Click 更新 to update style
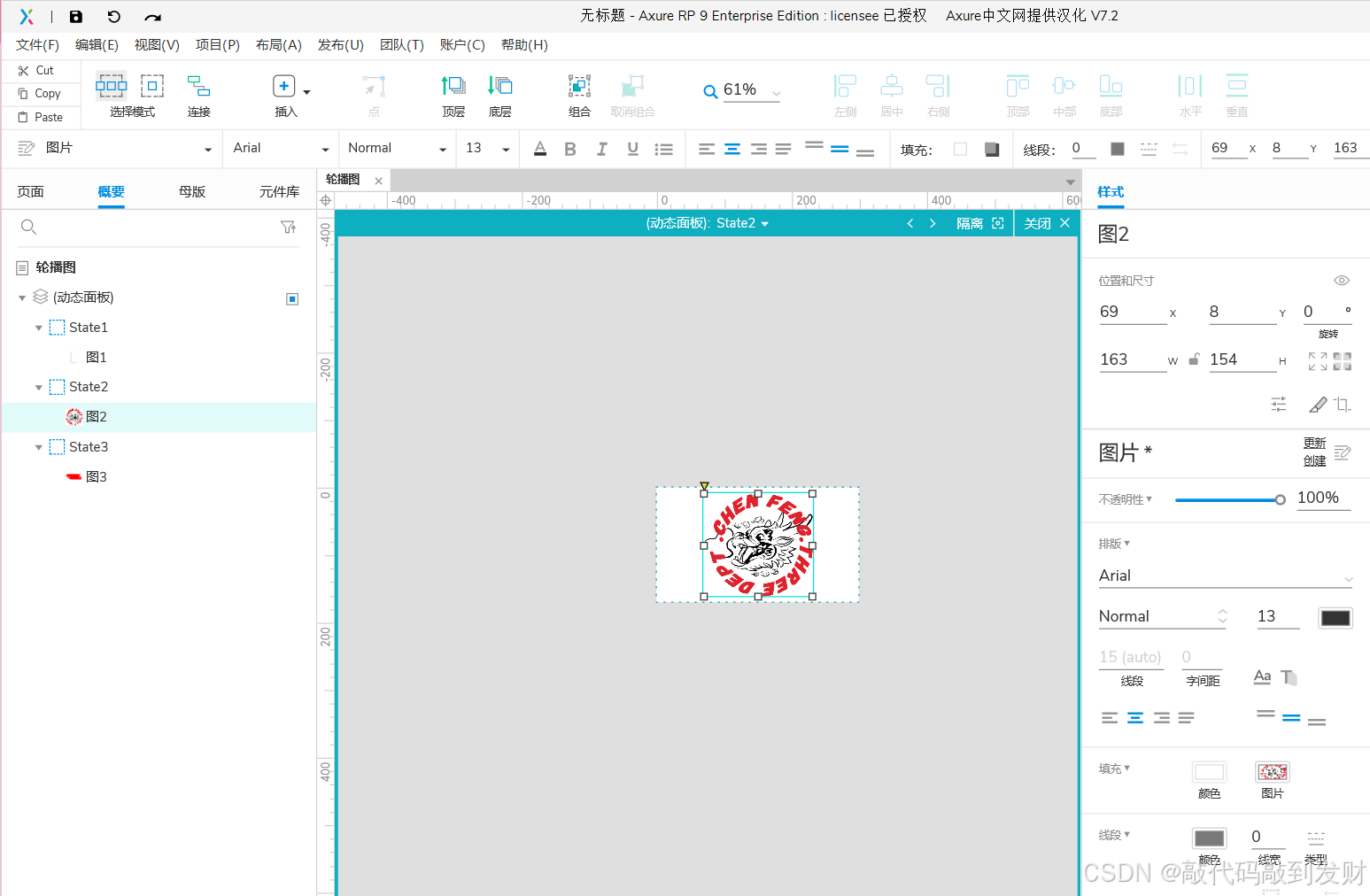This screenshot has width=1370, height=896. [x=1314, y=444]
